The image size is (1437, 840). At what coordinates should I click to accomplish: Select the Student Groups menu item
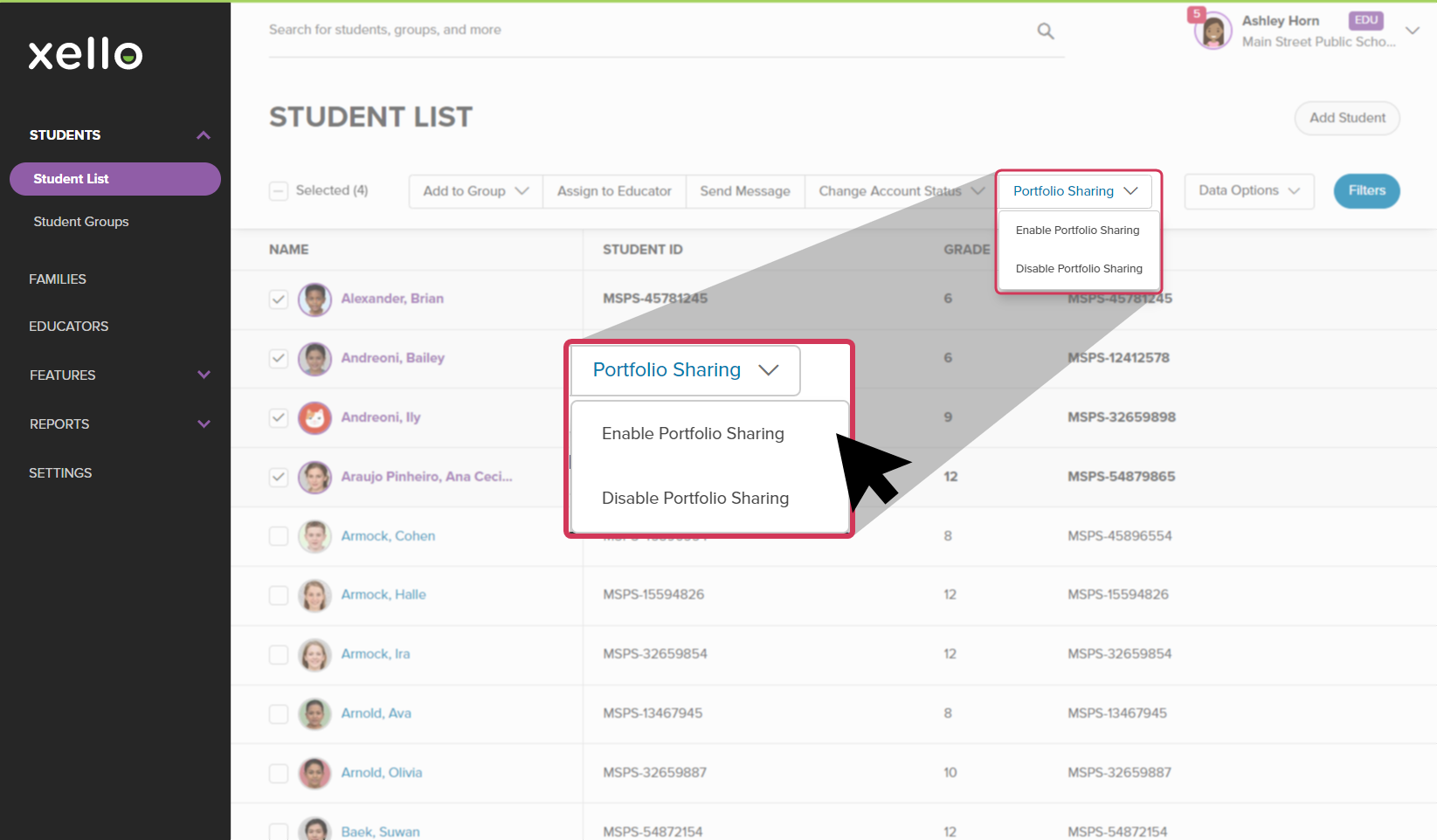[x=81, y=221]
